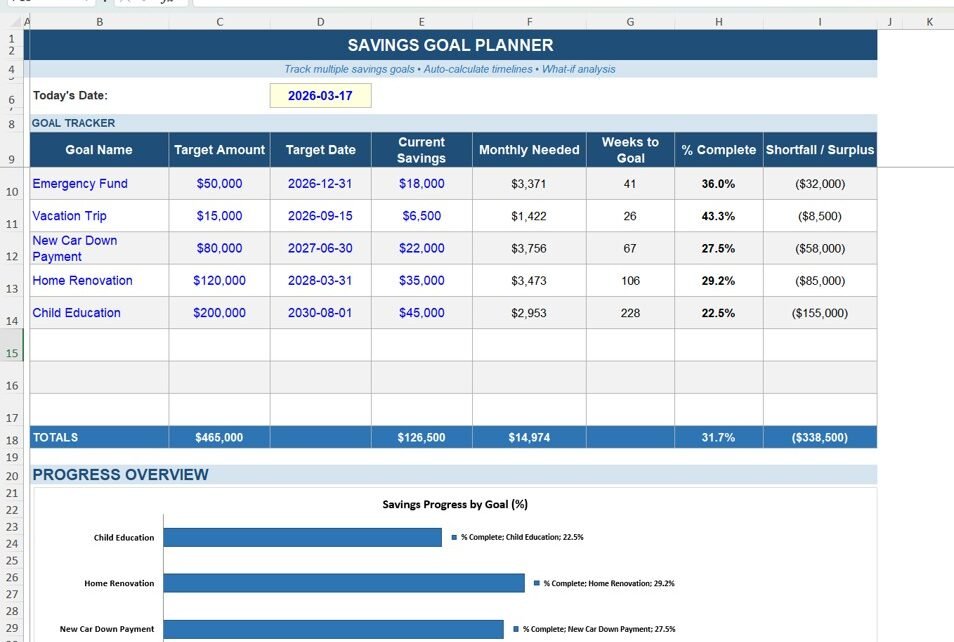Click the Weeks to Goal column heading

pos(630,150)
